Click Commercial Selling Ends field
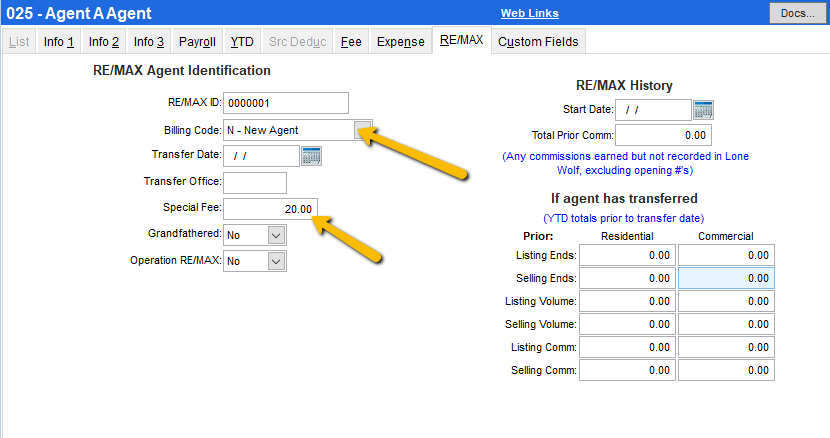The width and height of the screenshot is (830, 438). (726, 278)
